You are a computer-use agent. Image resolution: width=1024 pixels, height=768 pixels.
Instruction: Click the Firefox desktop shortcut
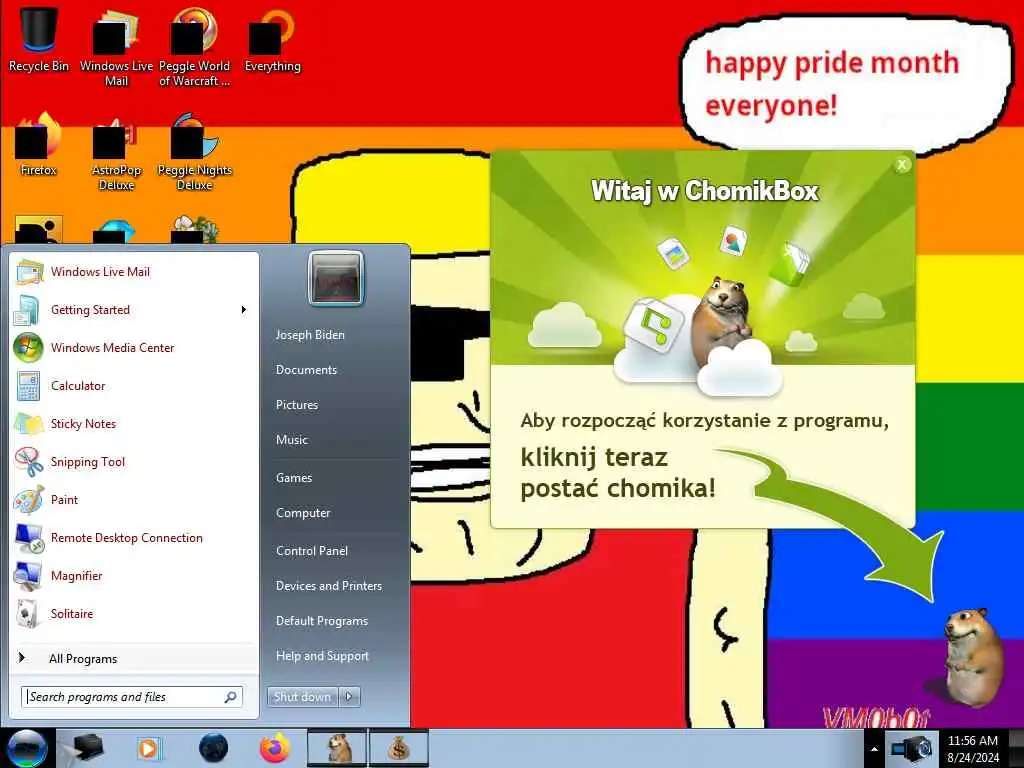39,144
